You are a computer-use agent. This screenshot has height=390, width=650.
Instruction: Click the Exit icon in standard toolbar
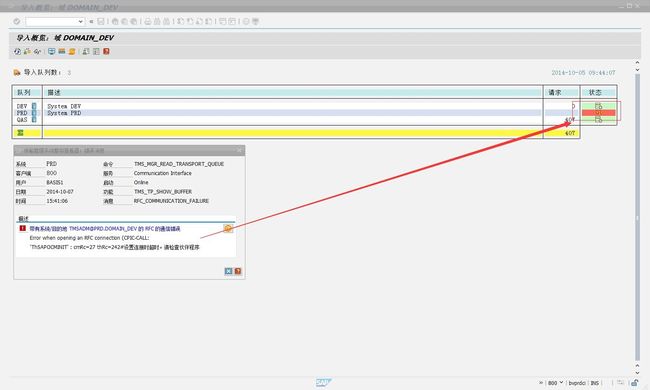(x=124, y=21)
